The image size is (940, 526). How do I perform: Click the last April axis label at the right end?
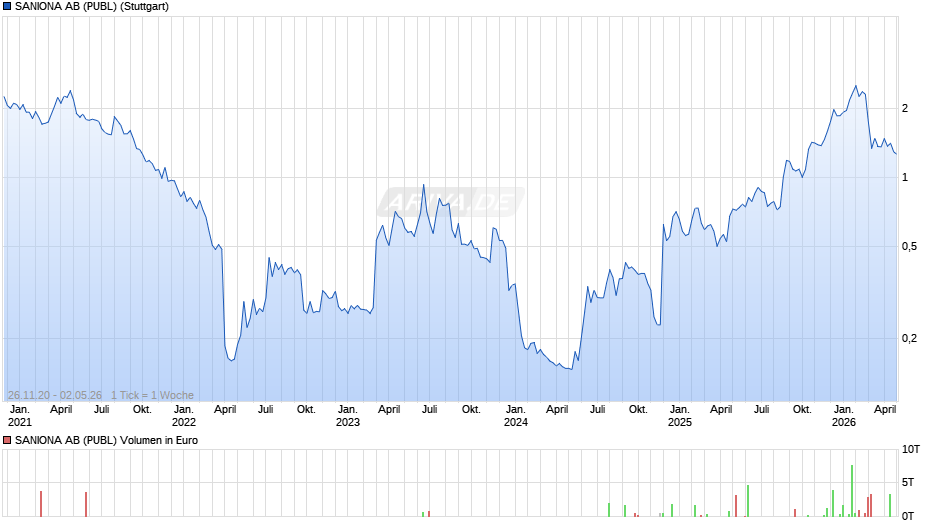click(x=885, y=409)
